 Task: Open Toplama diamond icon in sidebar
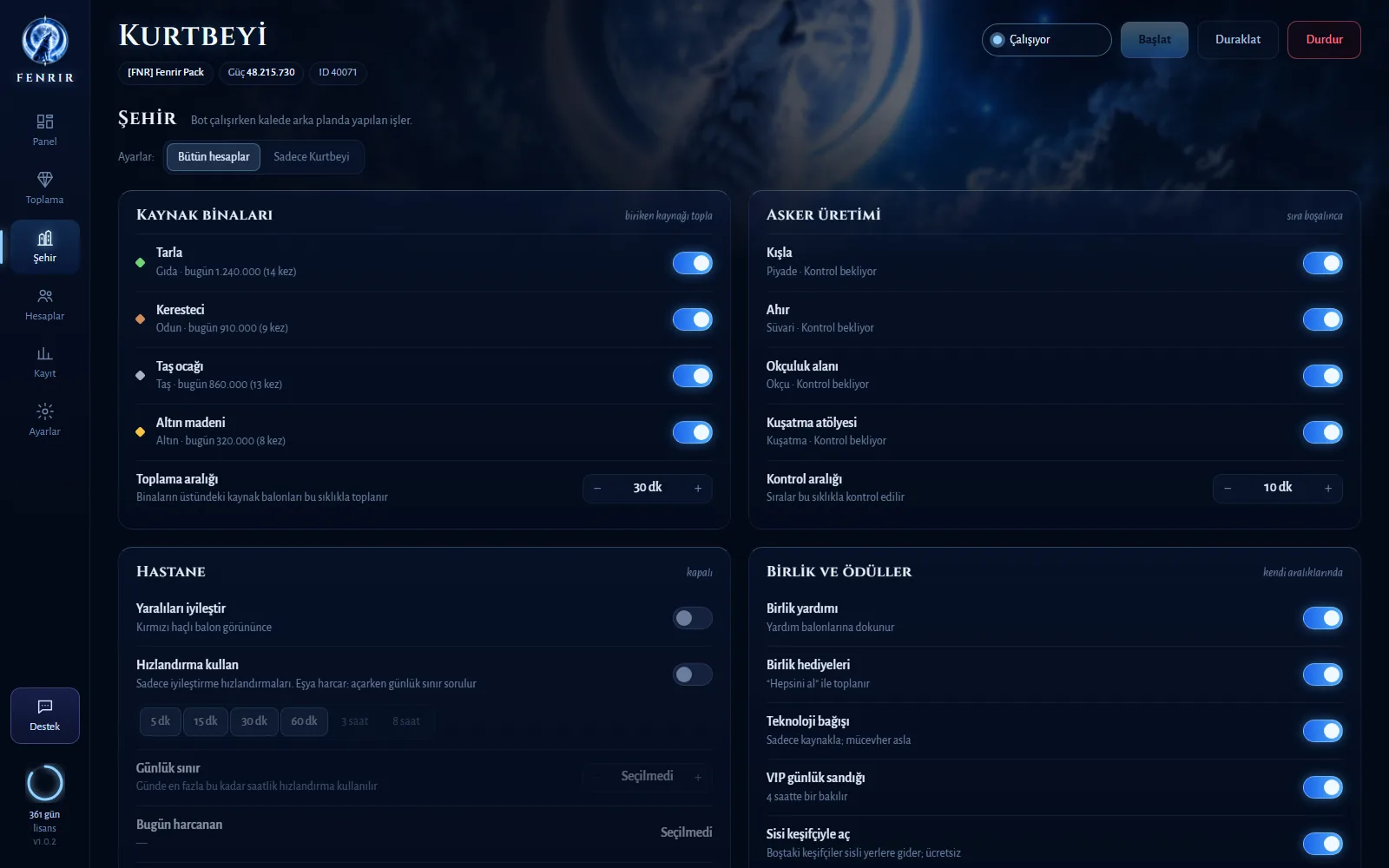tap(45, 180)
